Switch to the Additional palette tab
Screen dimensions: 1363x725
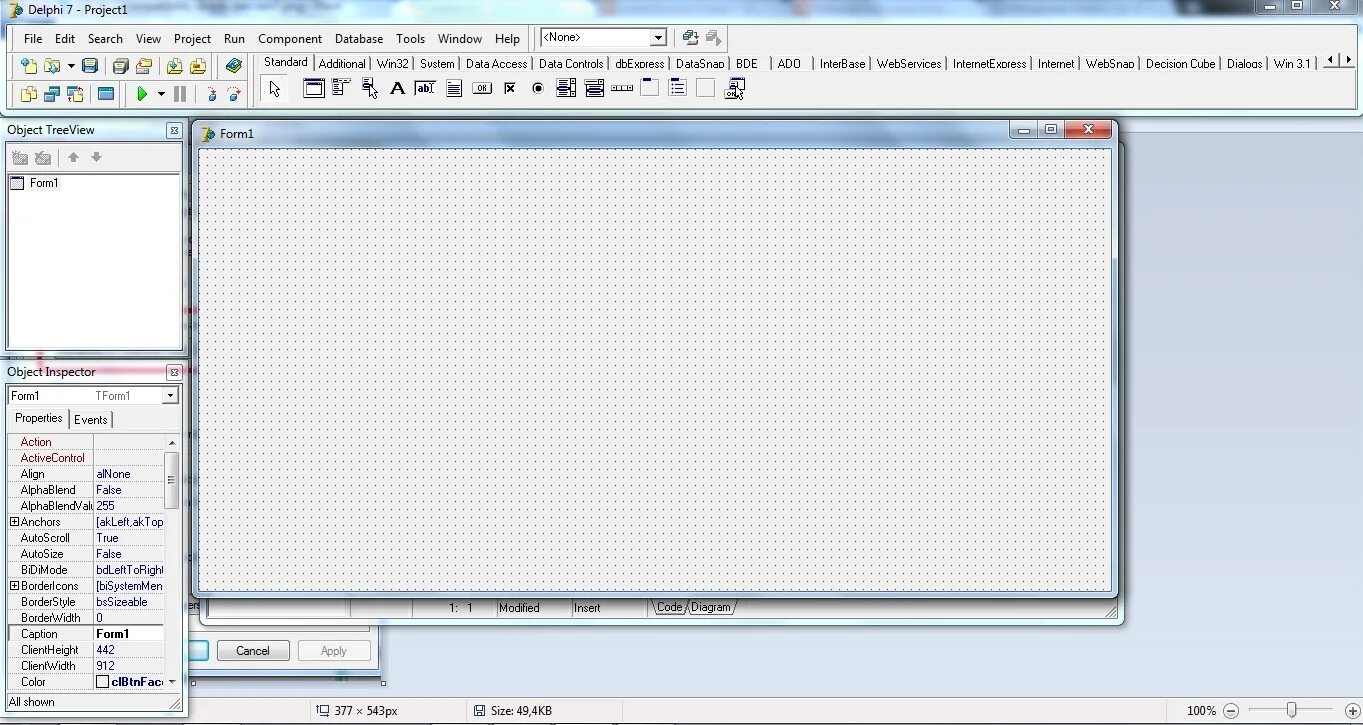pyautogui.click(x=342, y=63)
